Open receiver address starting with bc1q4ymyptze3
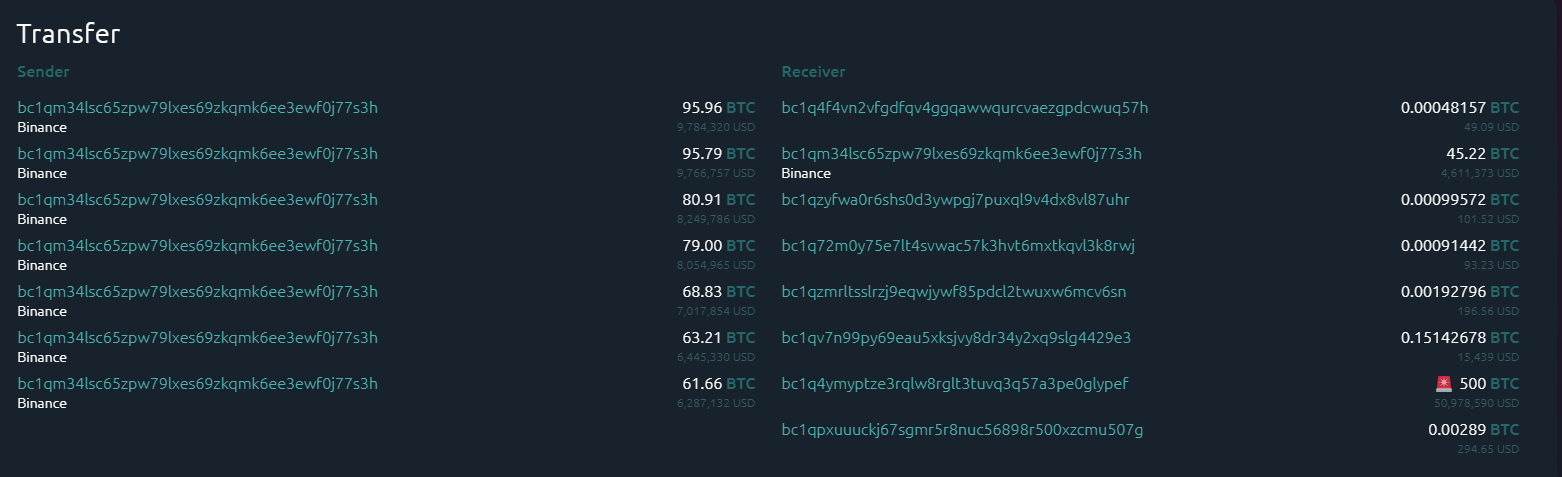The image size is (1562, 477). pyautogui.click(x=955, y=384)
